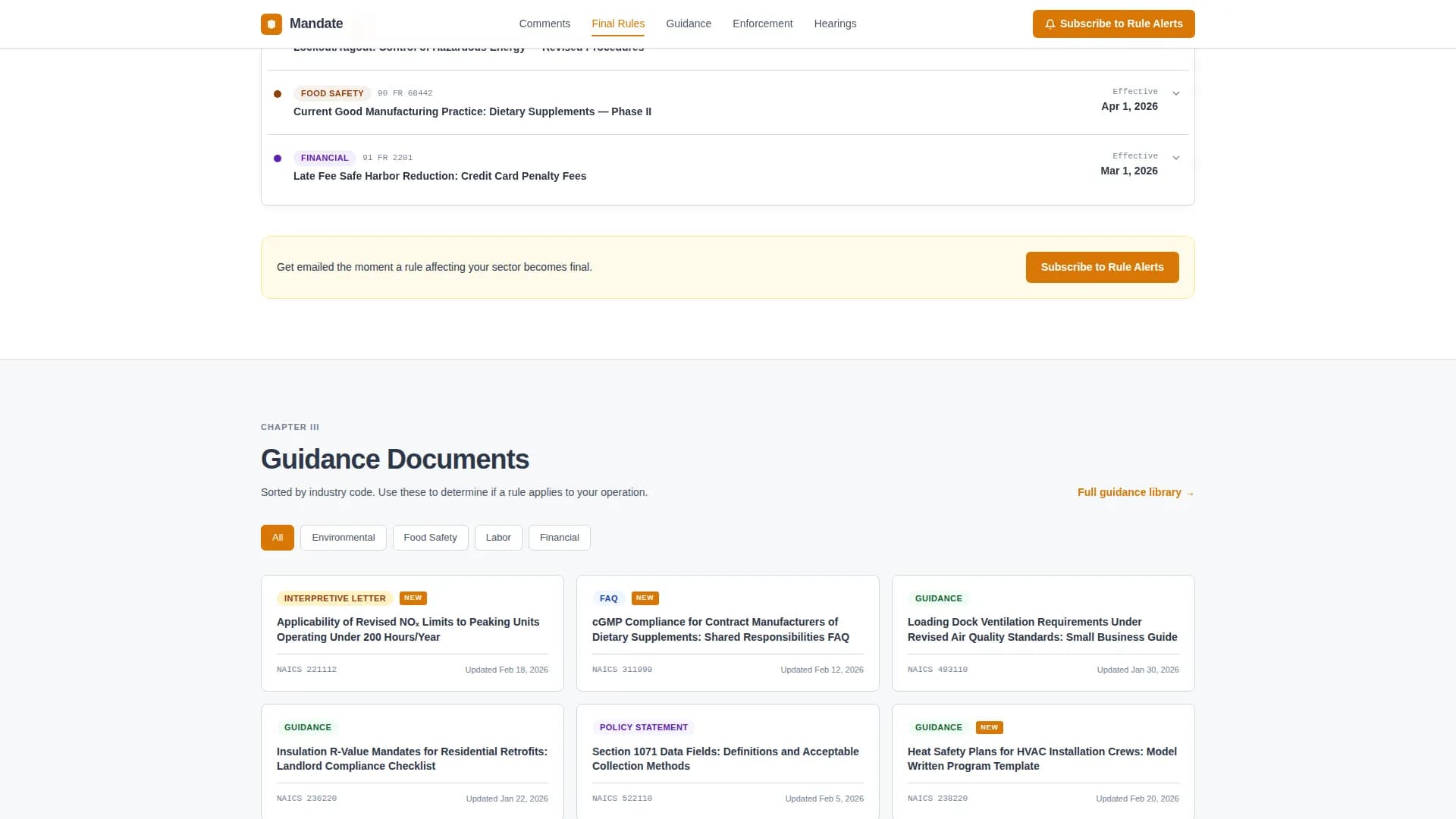1456x819 pixels.
Task: Click the citation 91 FR 2201
Action: (x=388, y=158)
